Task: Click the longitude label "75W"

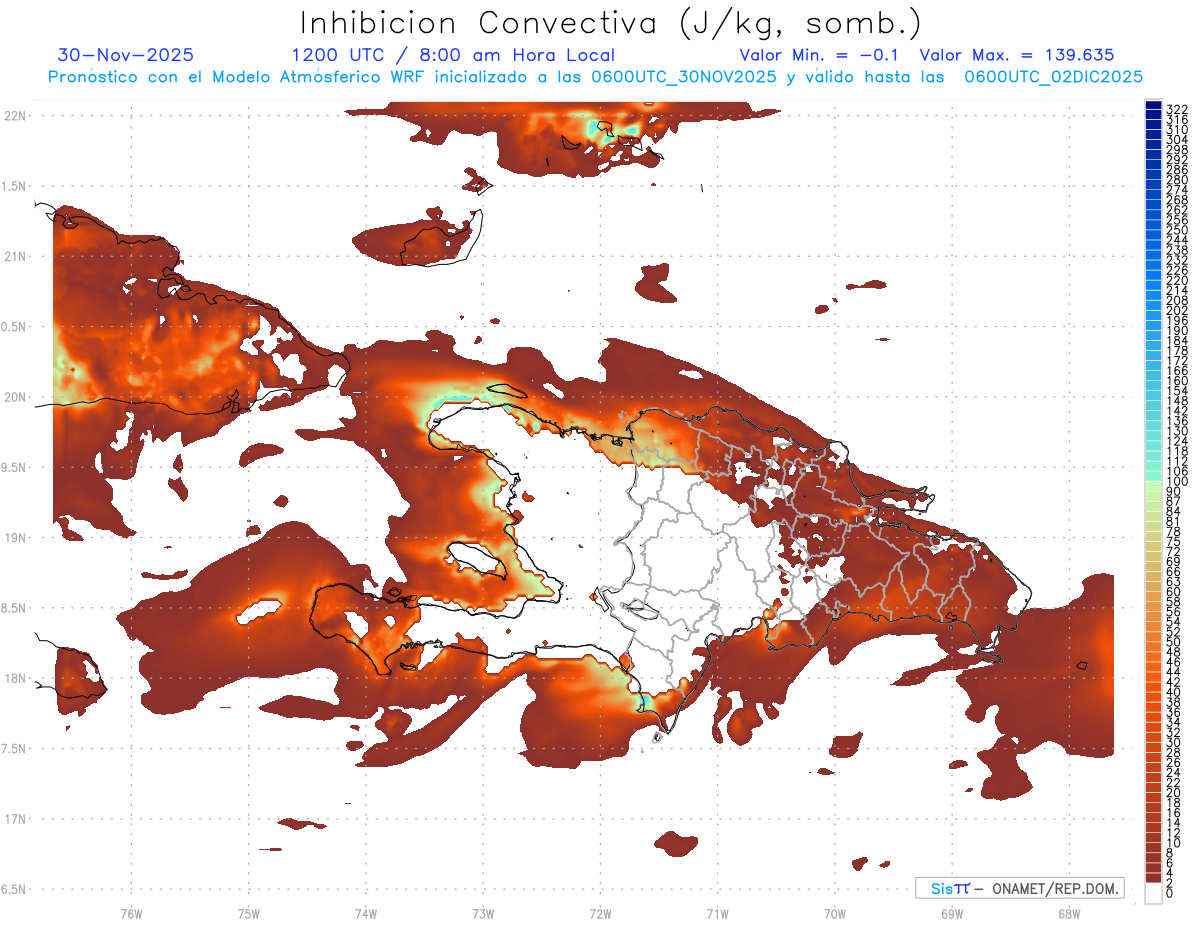Action: [x=249, y=913]
